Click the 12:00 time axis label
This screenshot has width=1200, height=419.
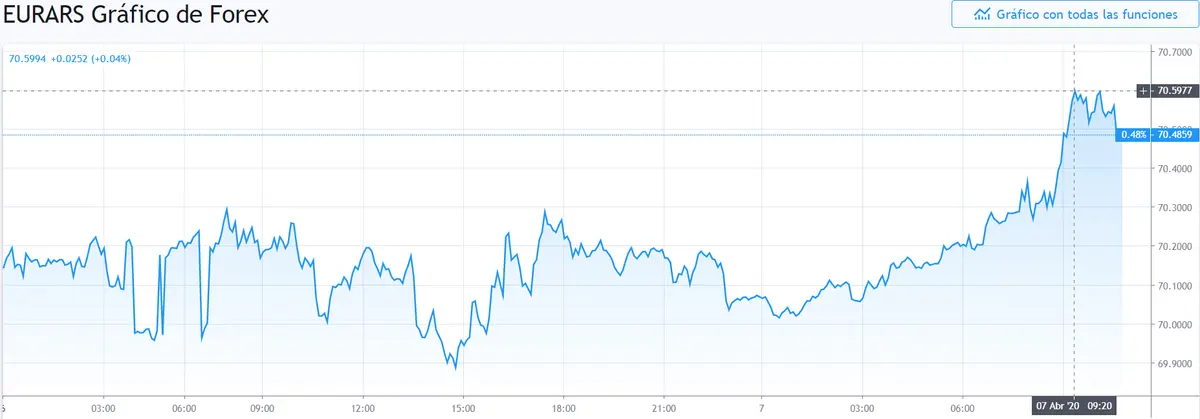[x=363, y=408]
